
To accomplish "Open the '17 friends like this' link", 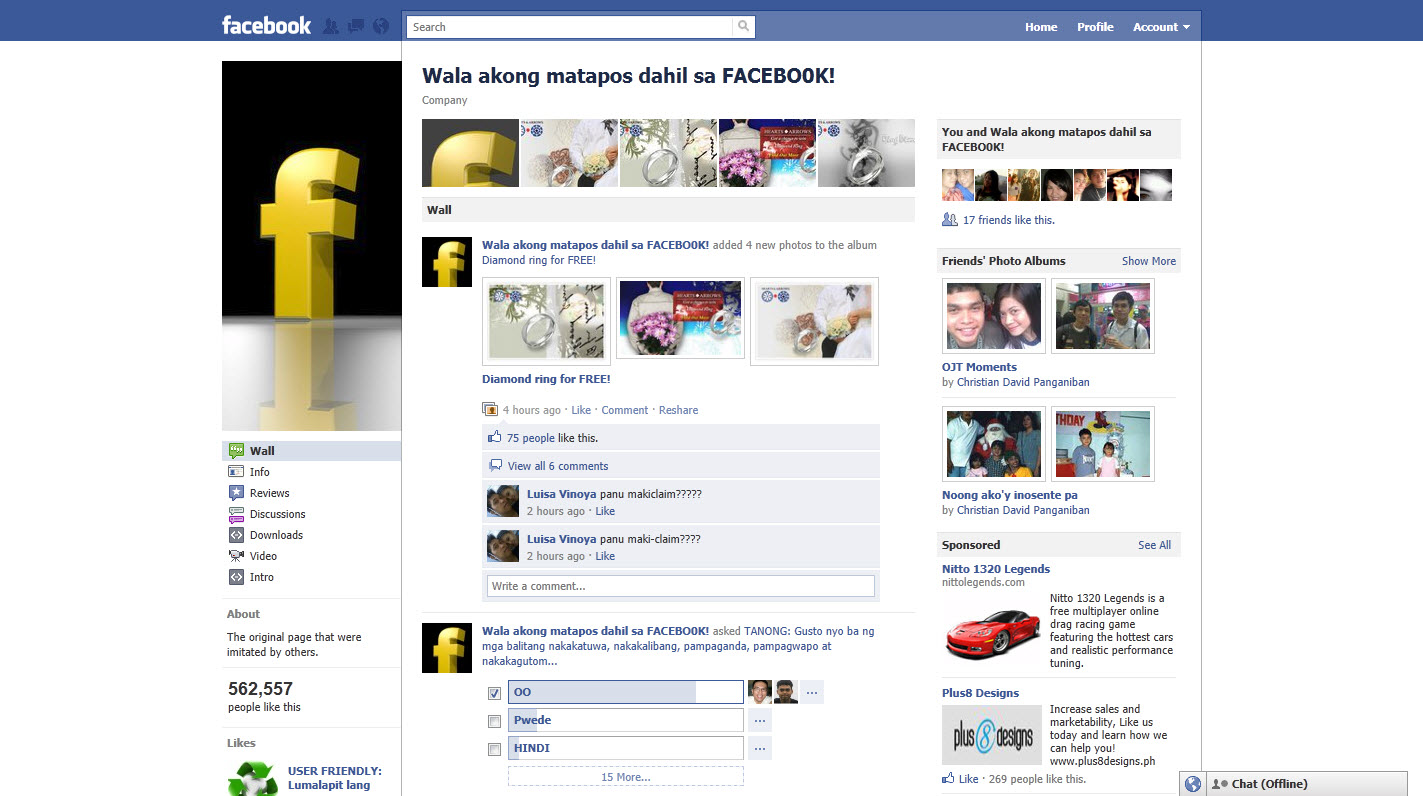I will 1009,220.
